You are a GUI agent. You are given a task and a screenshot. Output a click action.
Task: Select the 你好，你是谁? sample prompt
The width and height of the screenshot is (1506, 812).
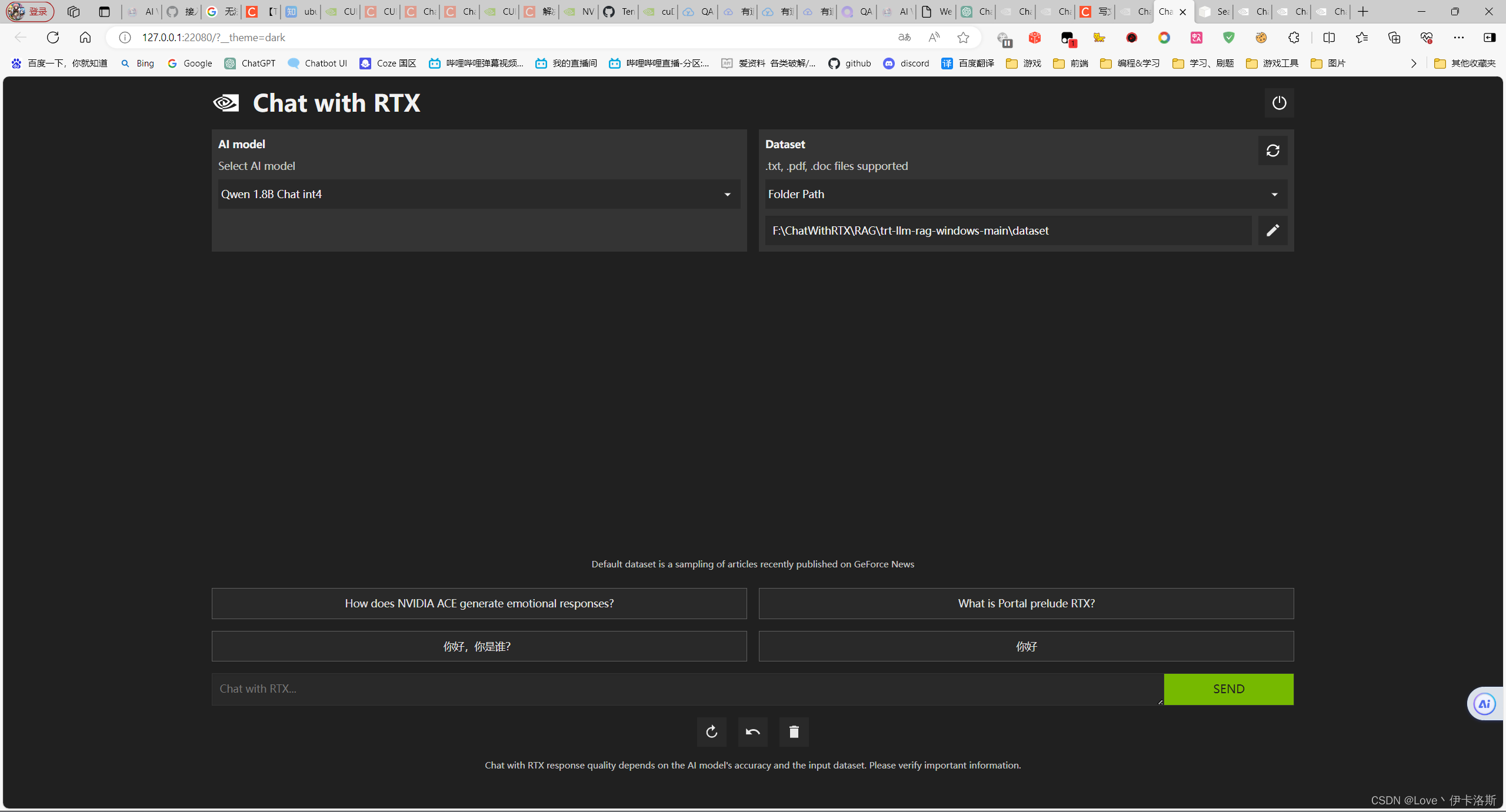point(479,646)
